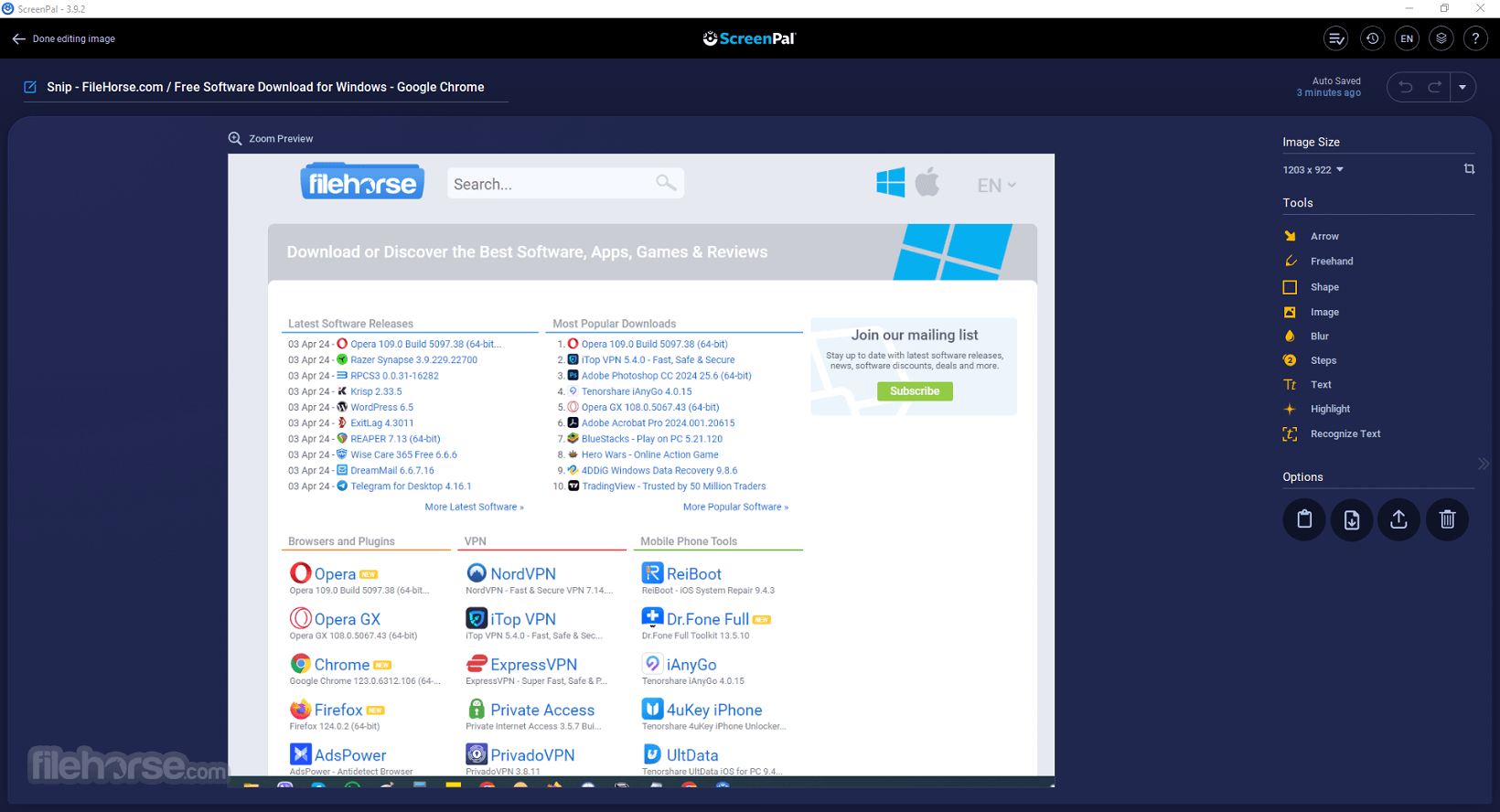1500x812 pixels.
Task: Click the AdsPower heading in the snip
Action: [x=350, y=755]
